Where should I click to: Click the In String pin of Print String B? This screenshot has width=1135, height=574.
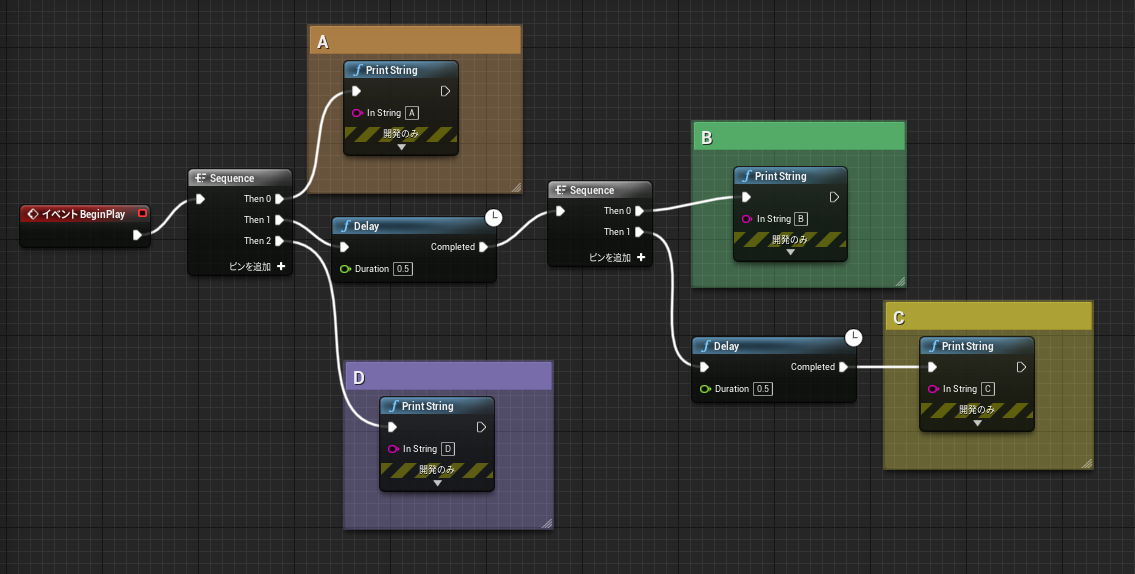click(x=747, y=219)
